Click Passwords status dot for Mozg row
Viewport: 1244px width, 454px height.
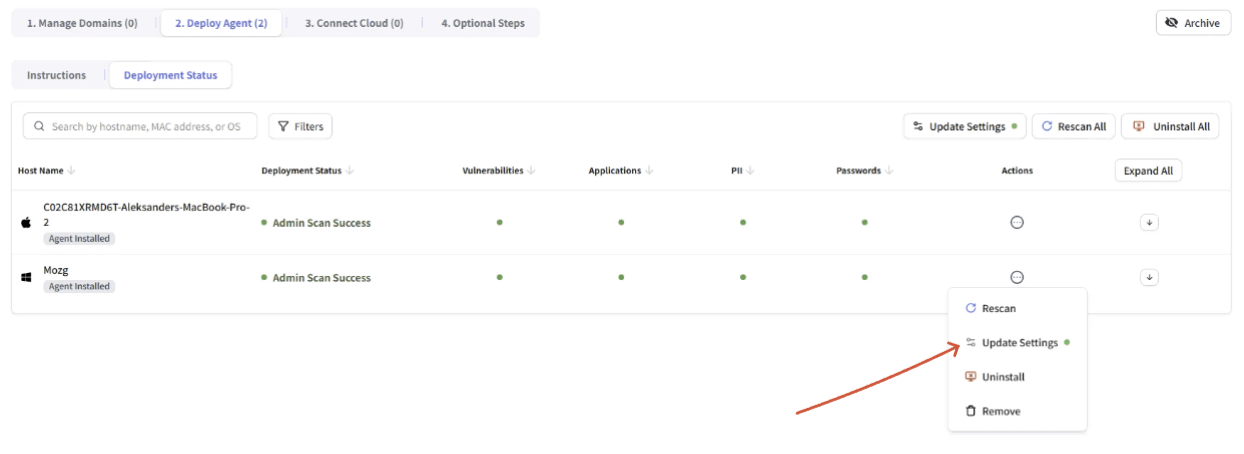864,277
